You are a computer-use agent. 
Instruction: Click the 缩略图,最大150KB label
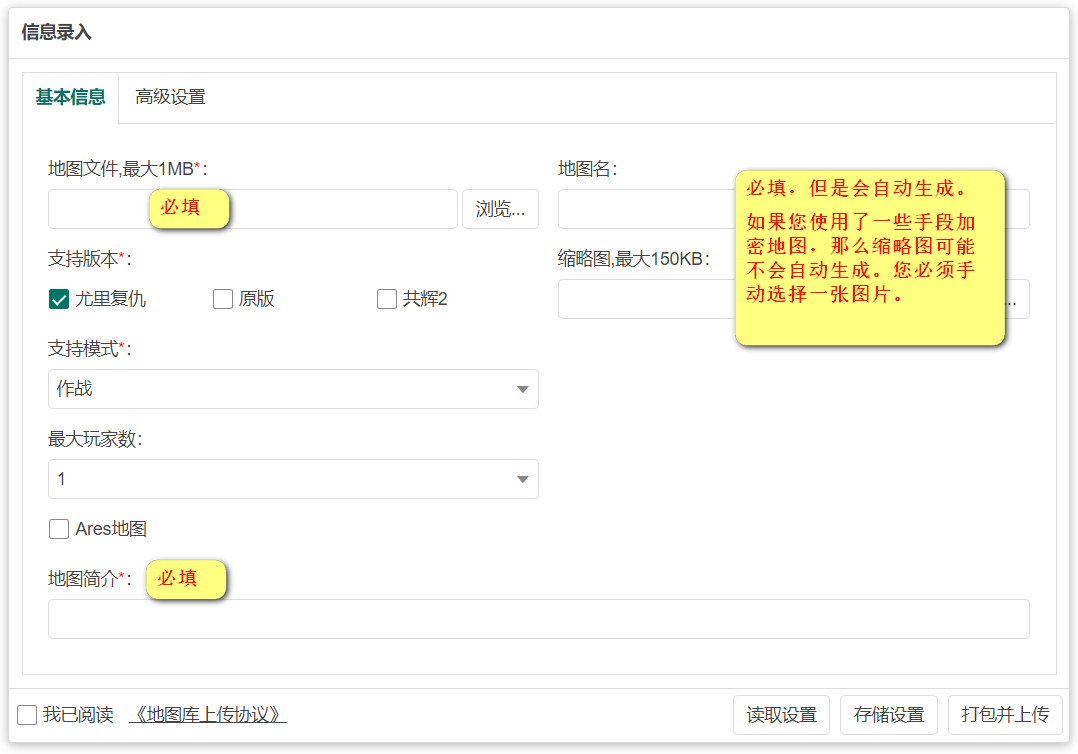(x=633, y=259)
